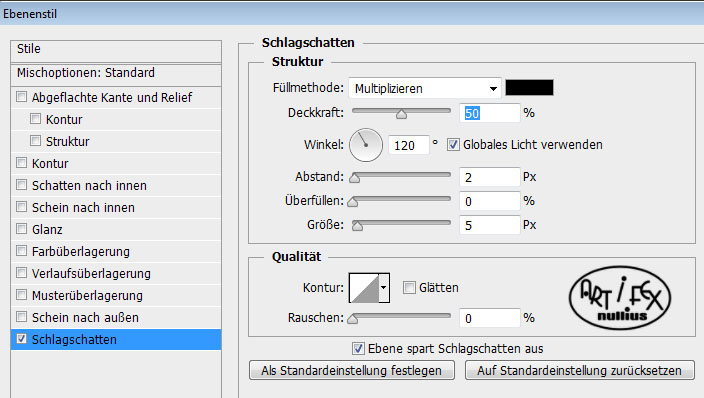
Task: Open the black shadow color swatch
Action: click(x=529, y=88)
